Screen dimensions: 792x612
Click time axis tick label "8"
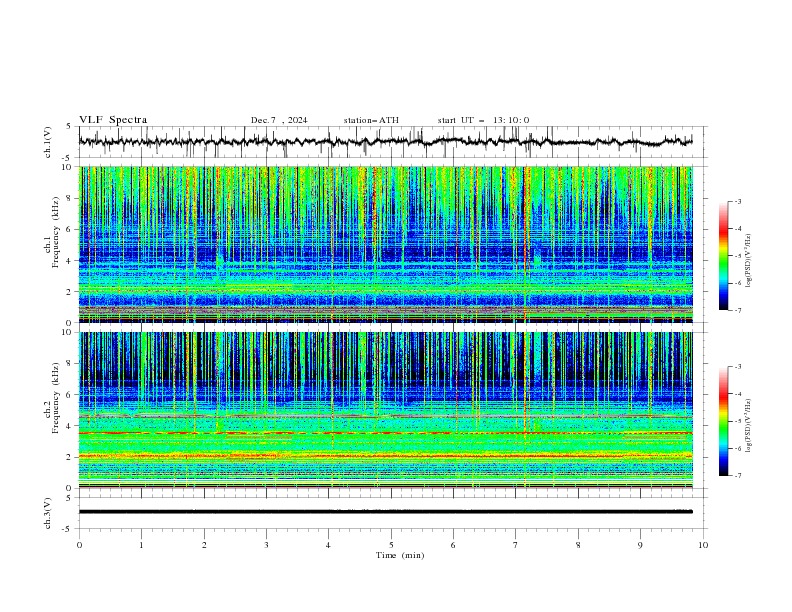[578, 545]
